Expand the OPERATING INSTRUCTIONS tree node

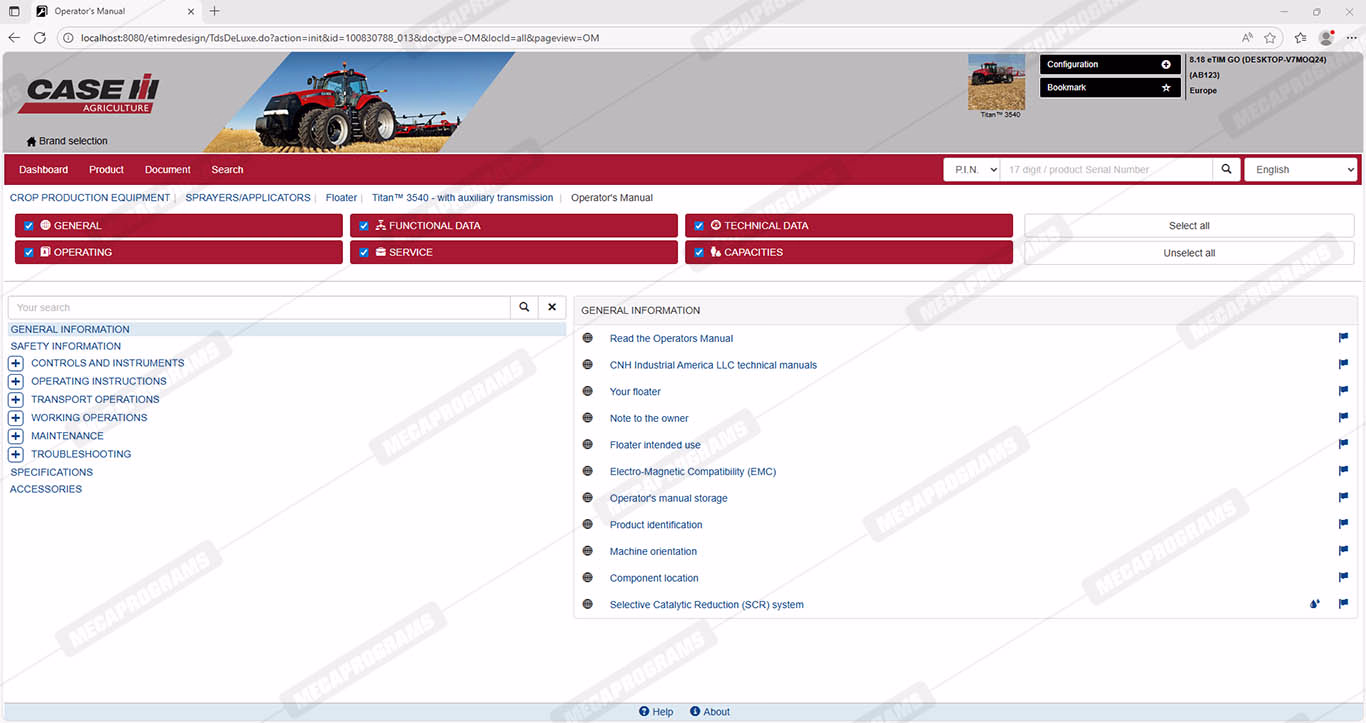coord(15,382)
